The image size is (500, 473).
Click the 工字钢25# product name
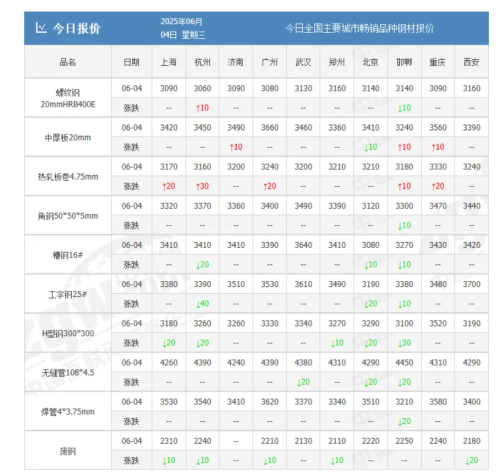click(x=68, y=294)
